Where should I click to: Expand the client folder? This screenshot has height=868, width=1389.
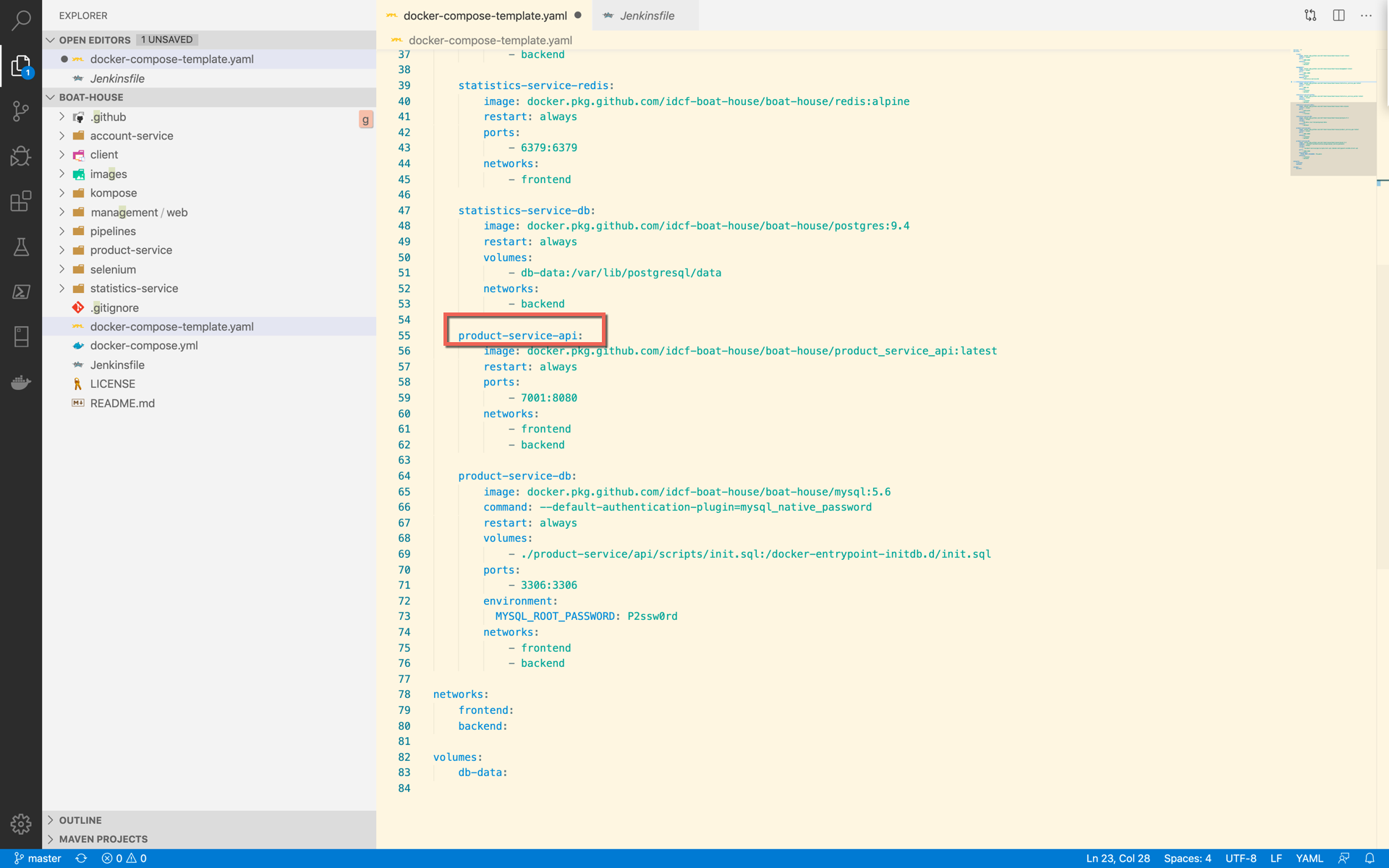pos(62,154)
